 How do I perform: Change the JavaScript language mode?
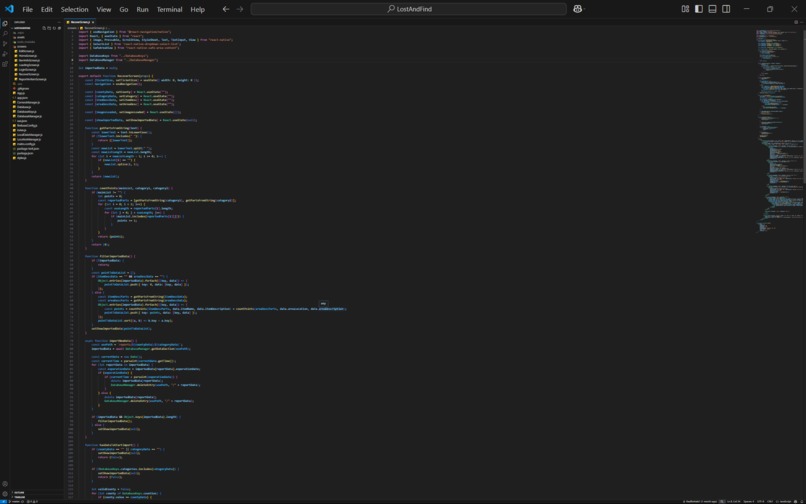784,501
